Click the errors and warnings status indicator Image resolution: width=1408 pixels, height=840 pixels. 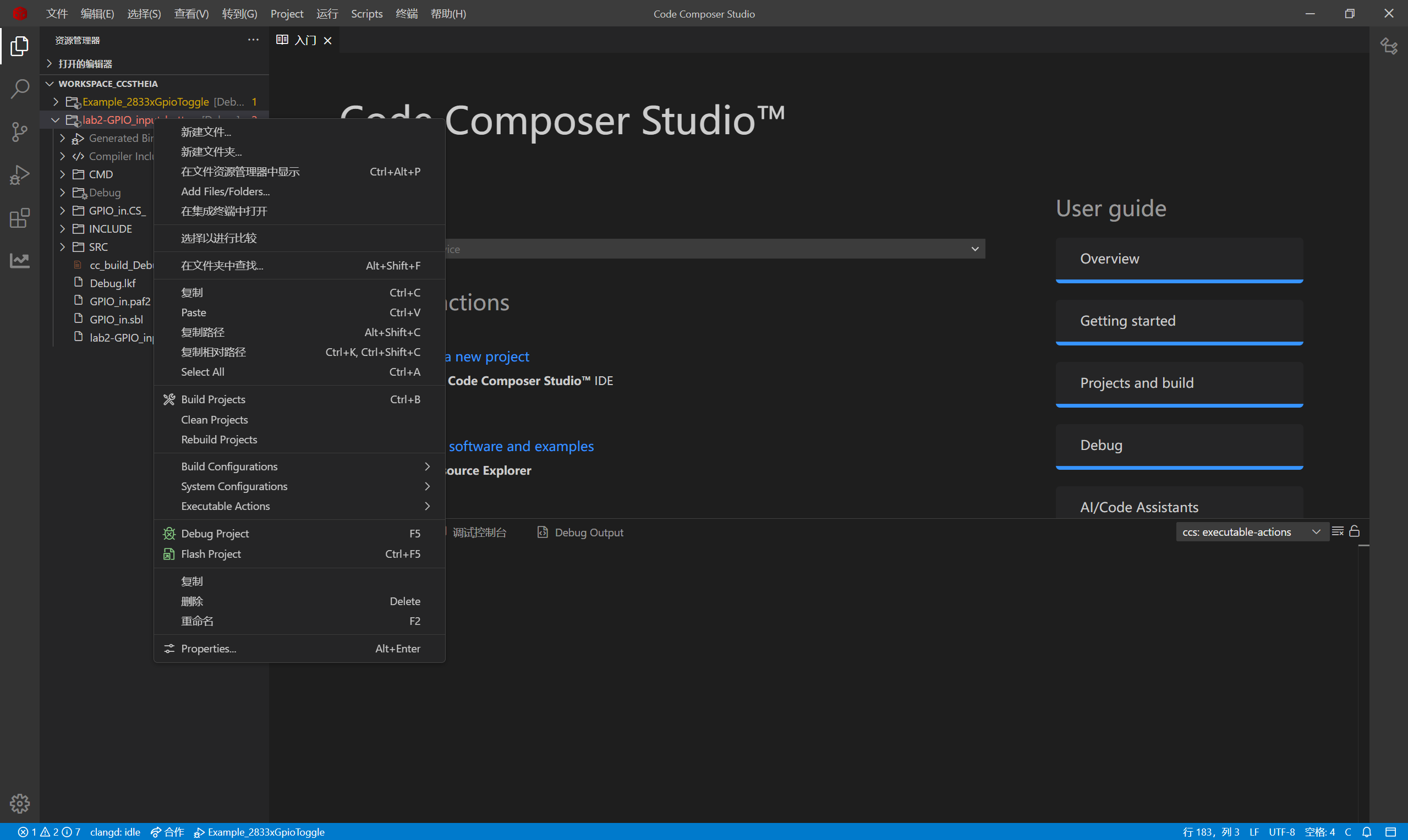50,832
